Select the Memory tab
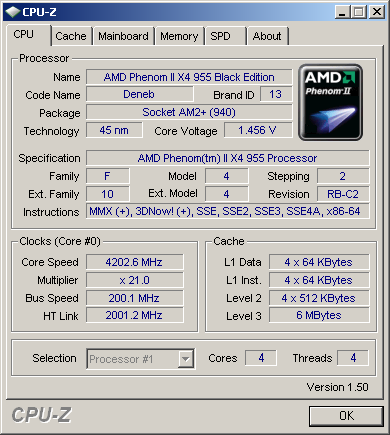390x435 pixels. tap(179, 36)
